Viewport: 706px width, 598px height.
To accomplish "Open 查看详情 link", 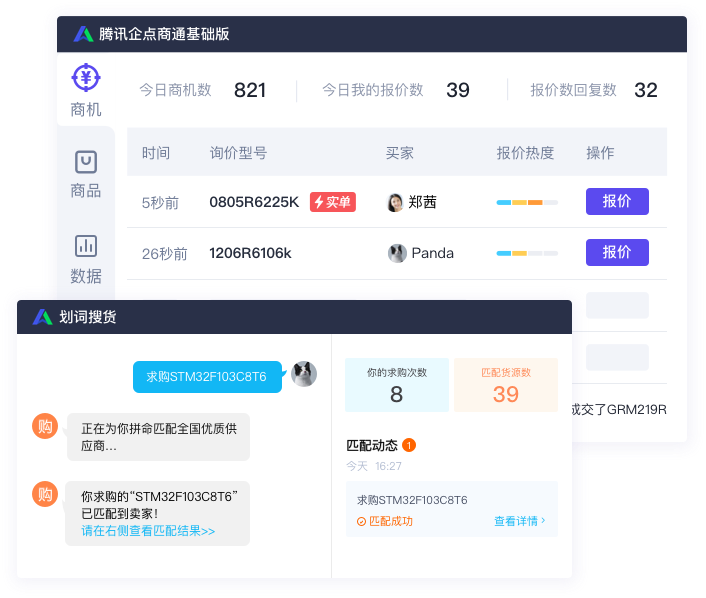I will pyautogui.click(x=516, y=521).
